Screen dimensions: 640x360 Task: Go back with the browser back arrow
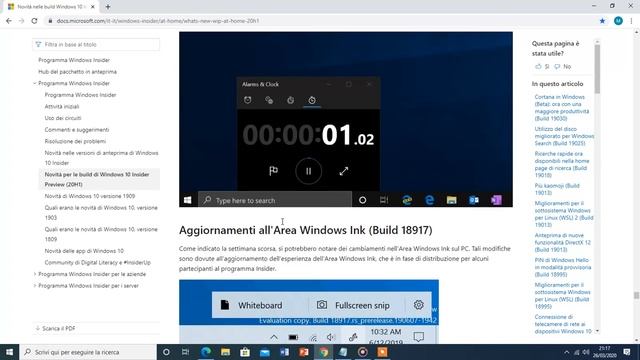coord(9,20)
